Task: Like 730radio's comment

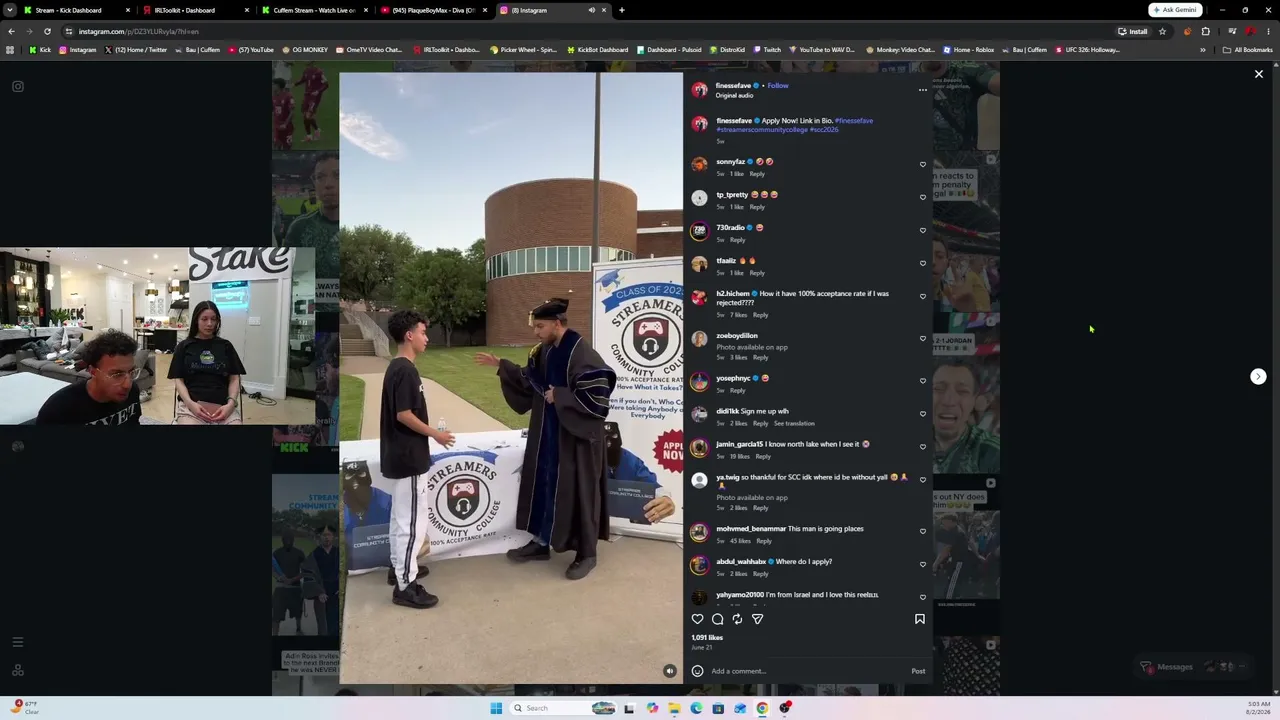Action: [923, 230]
